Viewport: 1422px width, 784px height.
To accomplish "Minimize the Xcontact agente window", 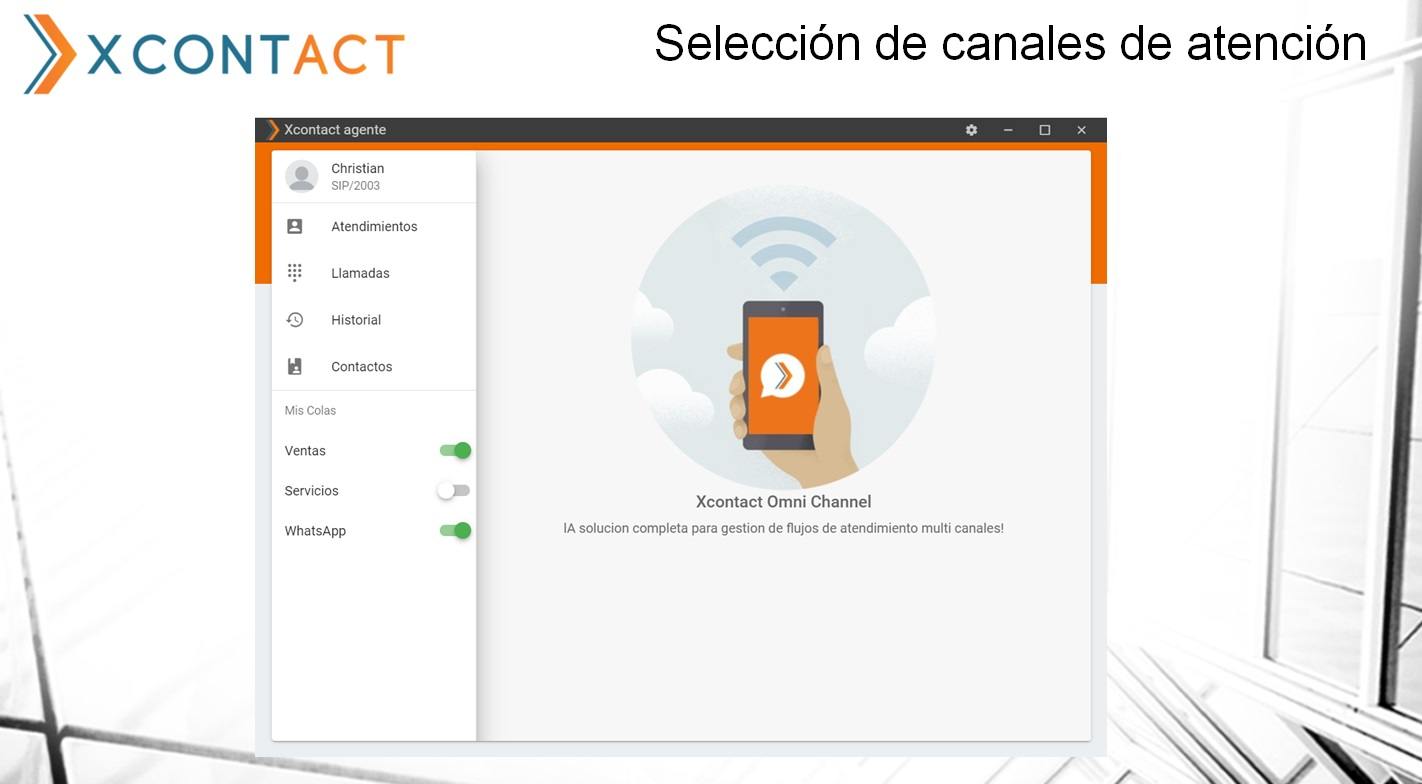I will (1008, 130).
